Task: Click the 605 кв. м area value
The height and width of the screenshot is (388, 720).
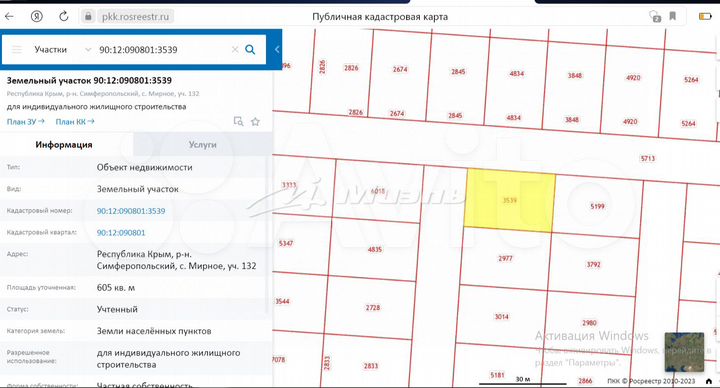Action: pos(116,288)
